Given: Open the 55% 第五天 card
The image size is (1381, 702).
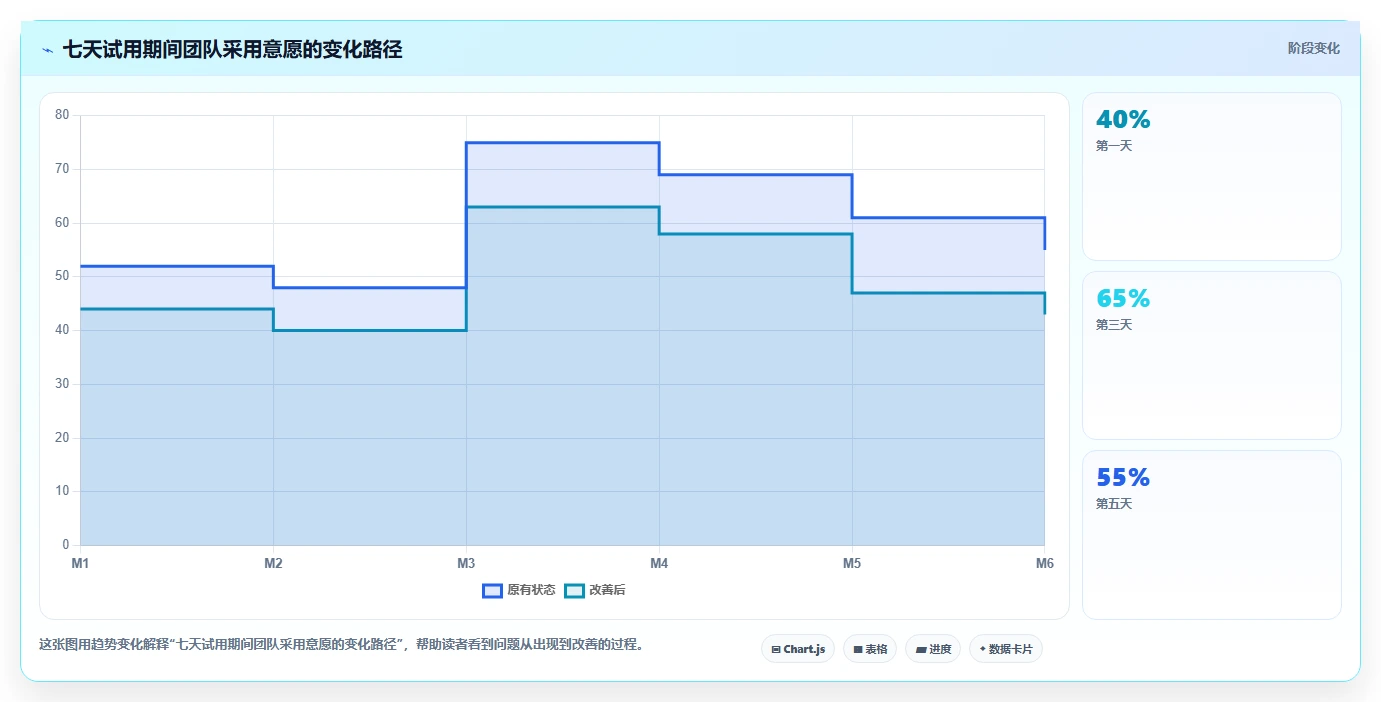Looking at the screenshot, I should [1211, 535].
